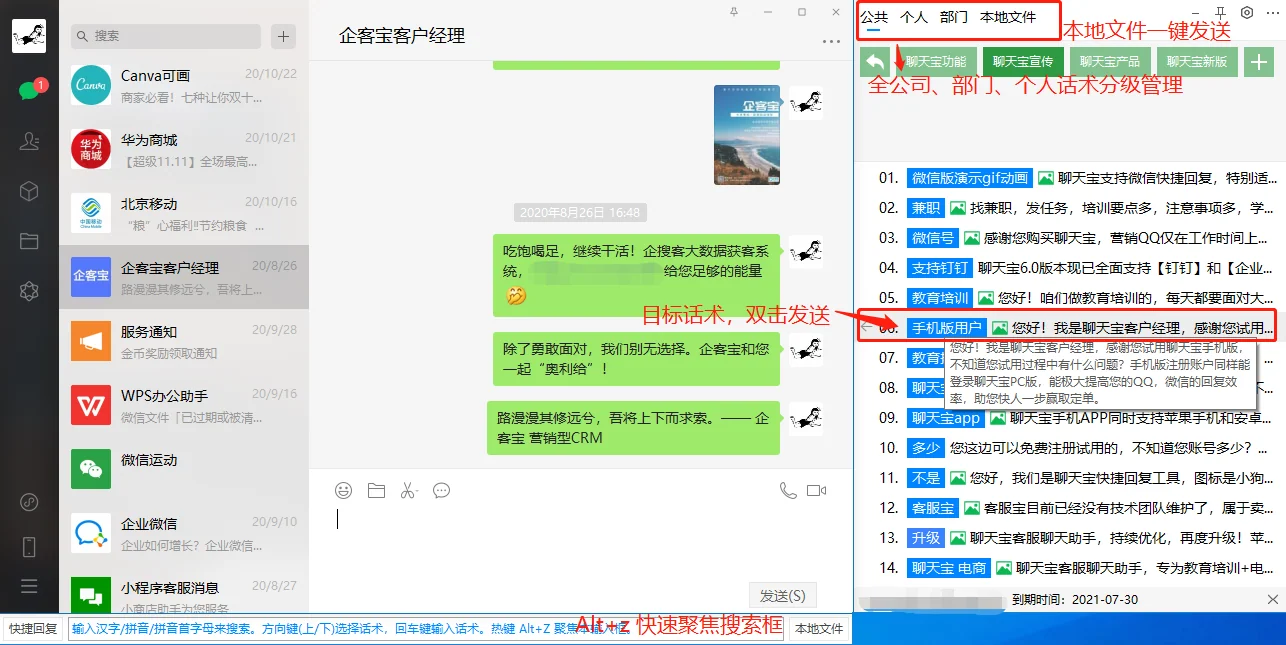Select the 聊天宝功能 category
Image resolution: width=1286 pixels, height=645 pixels.
936,61
